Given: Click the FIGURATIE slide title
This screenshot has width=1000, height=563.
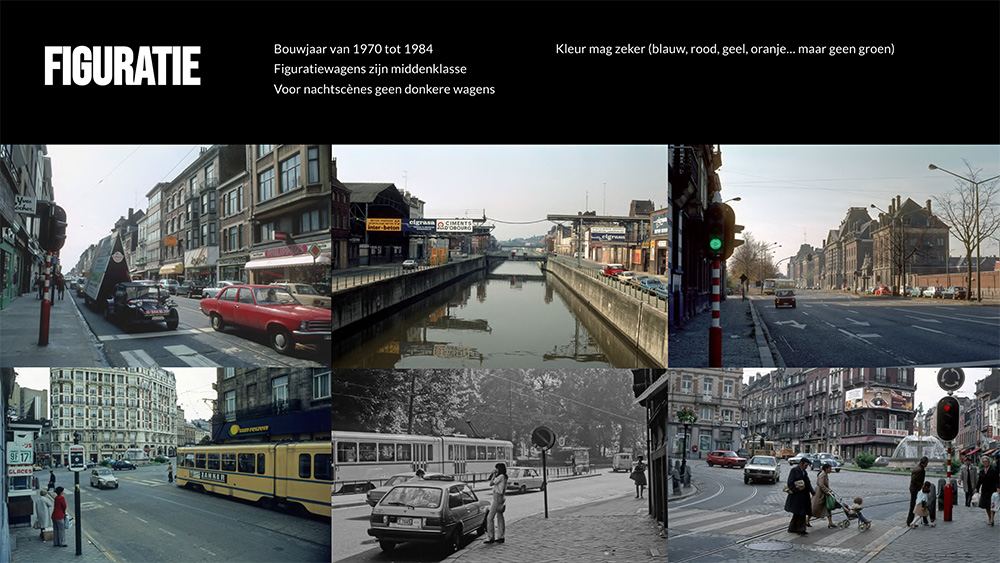Looking at the screenshot, I should 122,66.
